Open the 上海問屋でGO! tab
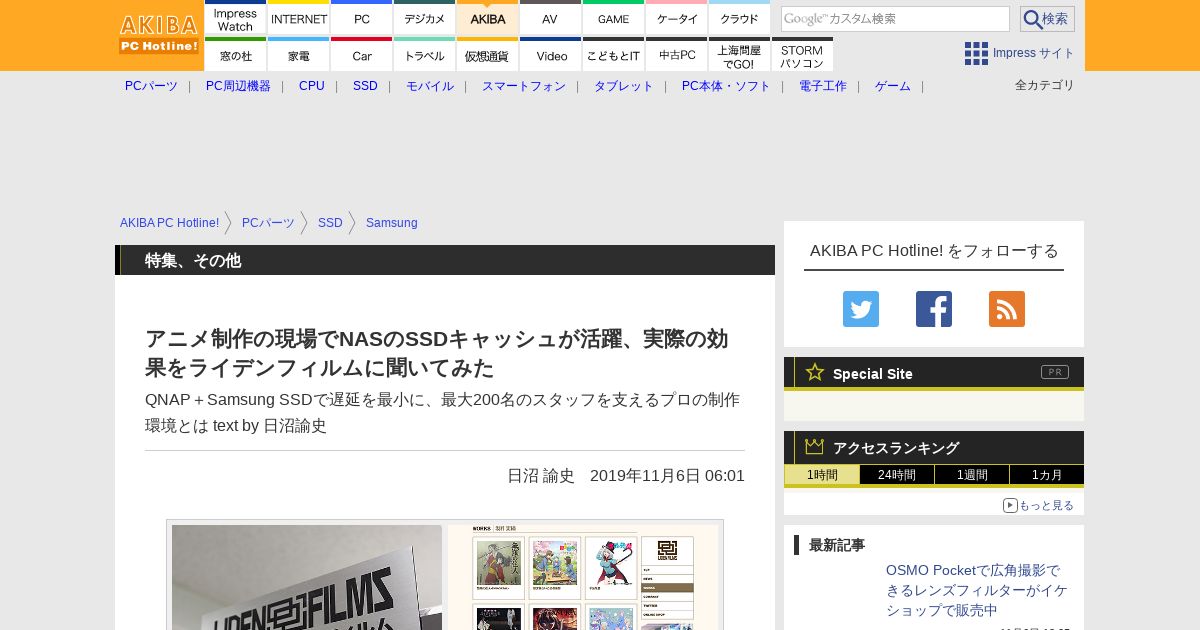This screenshot has width=1200, height=630. [x=739, y=55]
